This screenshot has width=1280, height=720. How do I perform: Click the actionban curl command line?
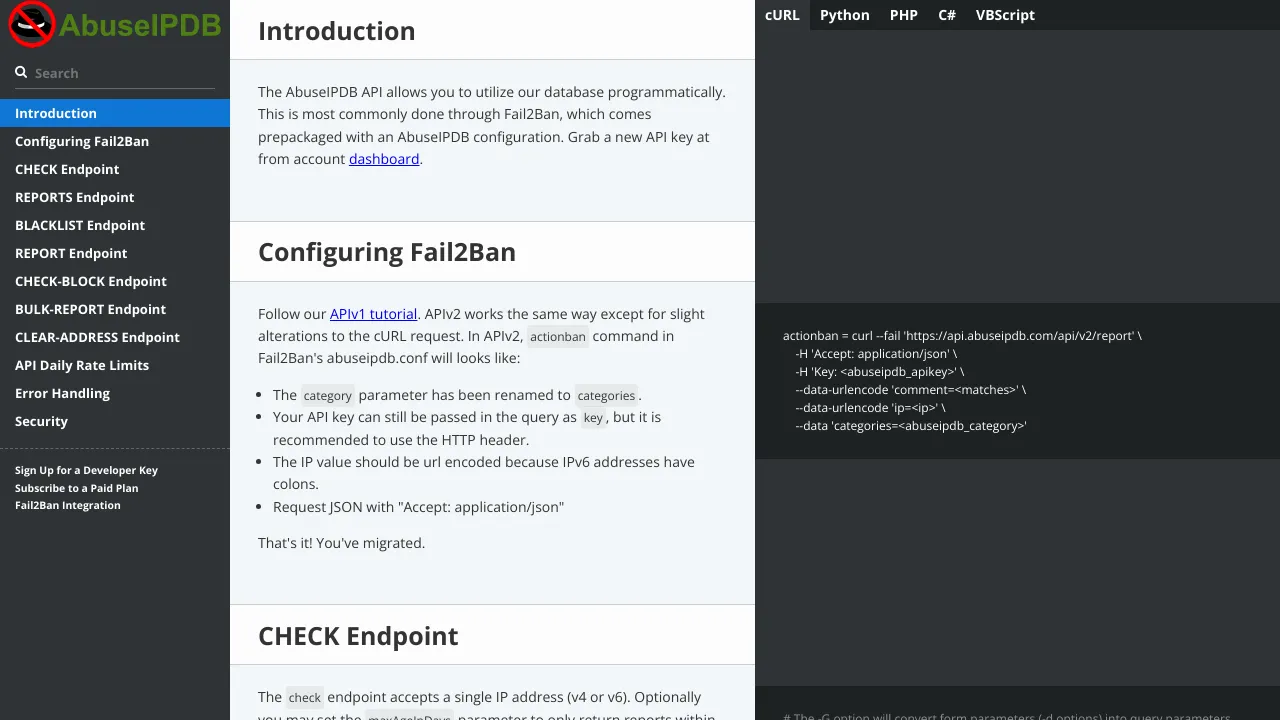(x=962, y=336)
